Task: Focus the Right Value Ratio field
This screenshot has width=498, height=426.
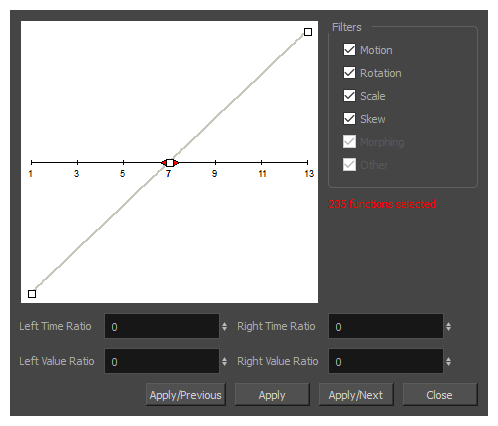Action: click(386, 361)
